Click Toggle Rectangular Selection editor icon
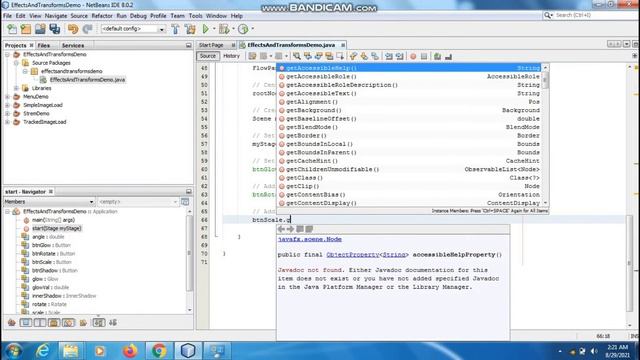The image size is (640, 360). click(x=340, y=56)
